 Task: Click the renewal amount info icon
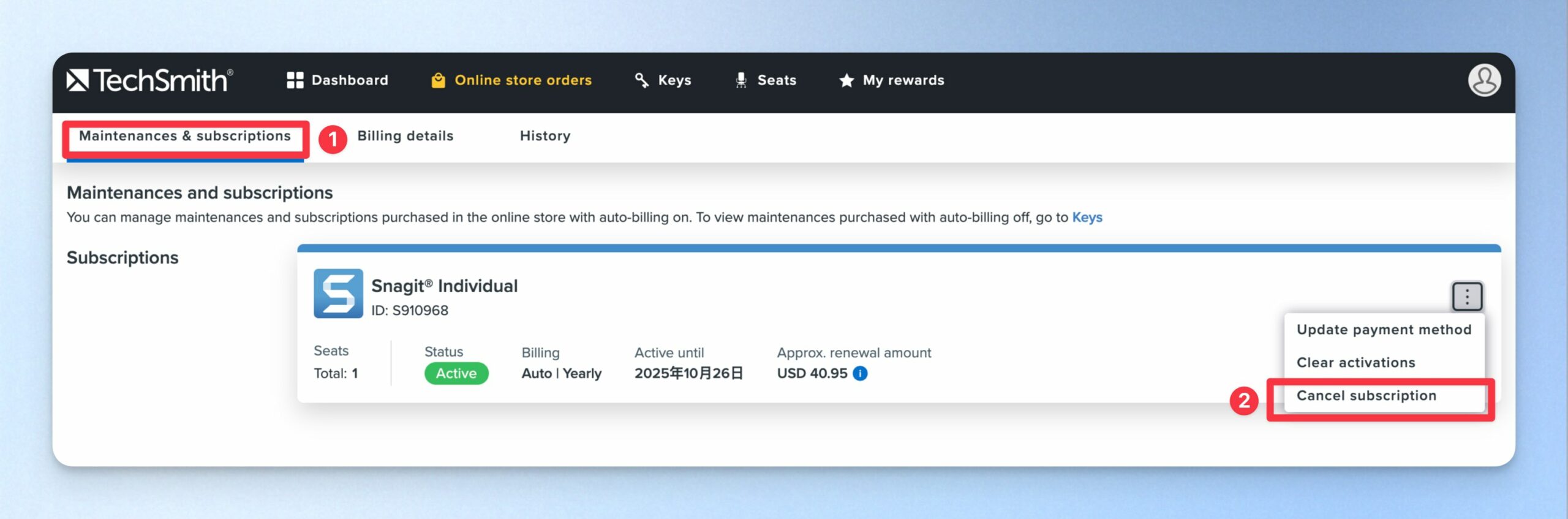[860, 373]
